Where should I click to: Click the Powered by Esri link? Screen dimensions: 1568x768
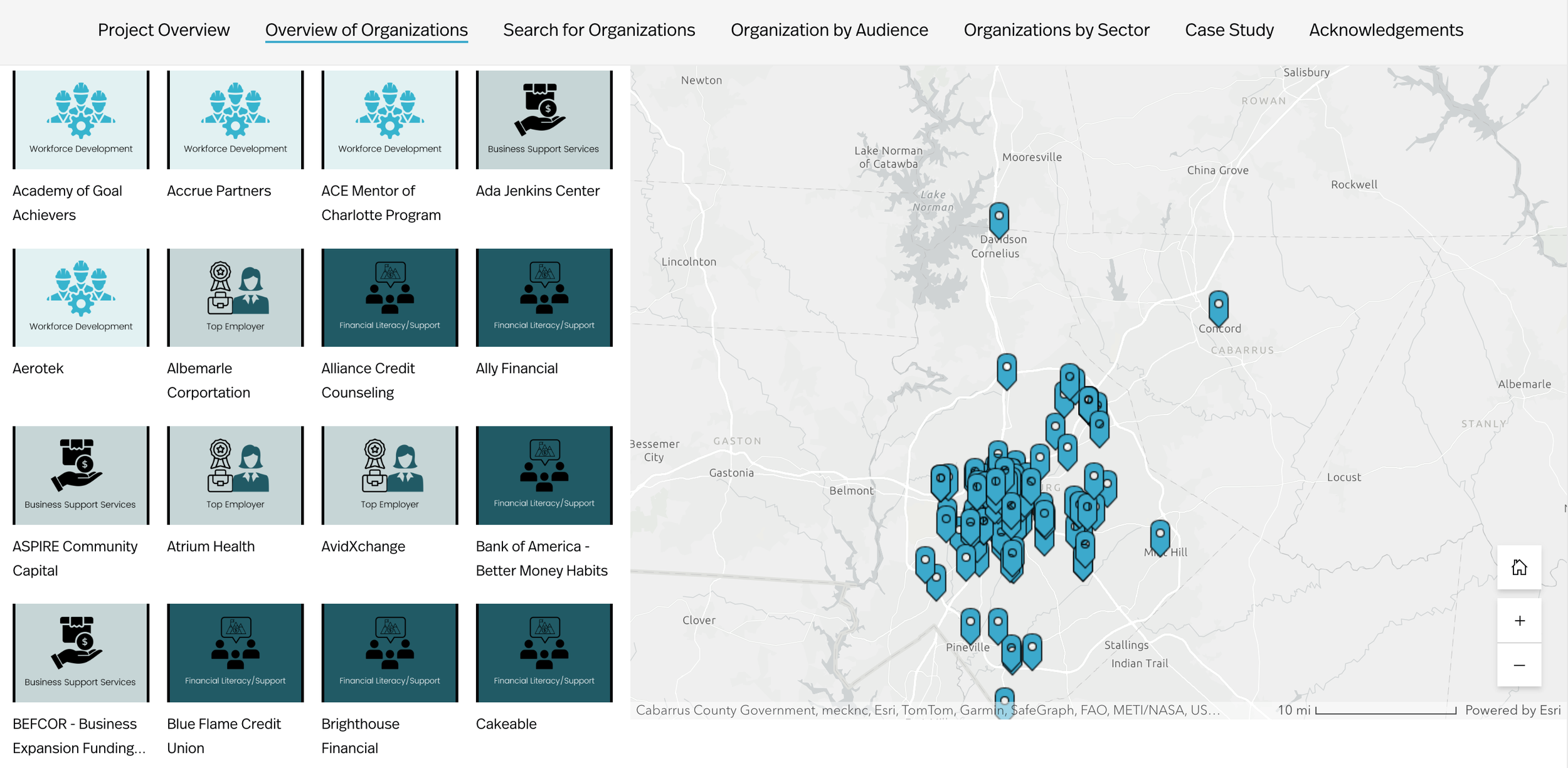(x=1512, y=710)
